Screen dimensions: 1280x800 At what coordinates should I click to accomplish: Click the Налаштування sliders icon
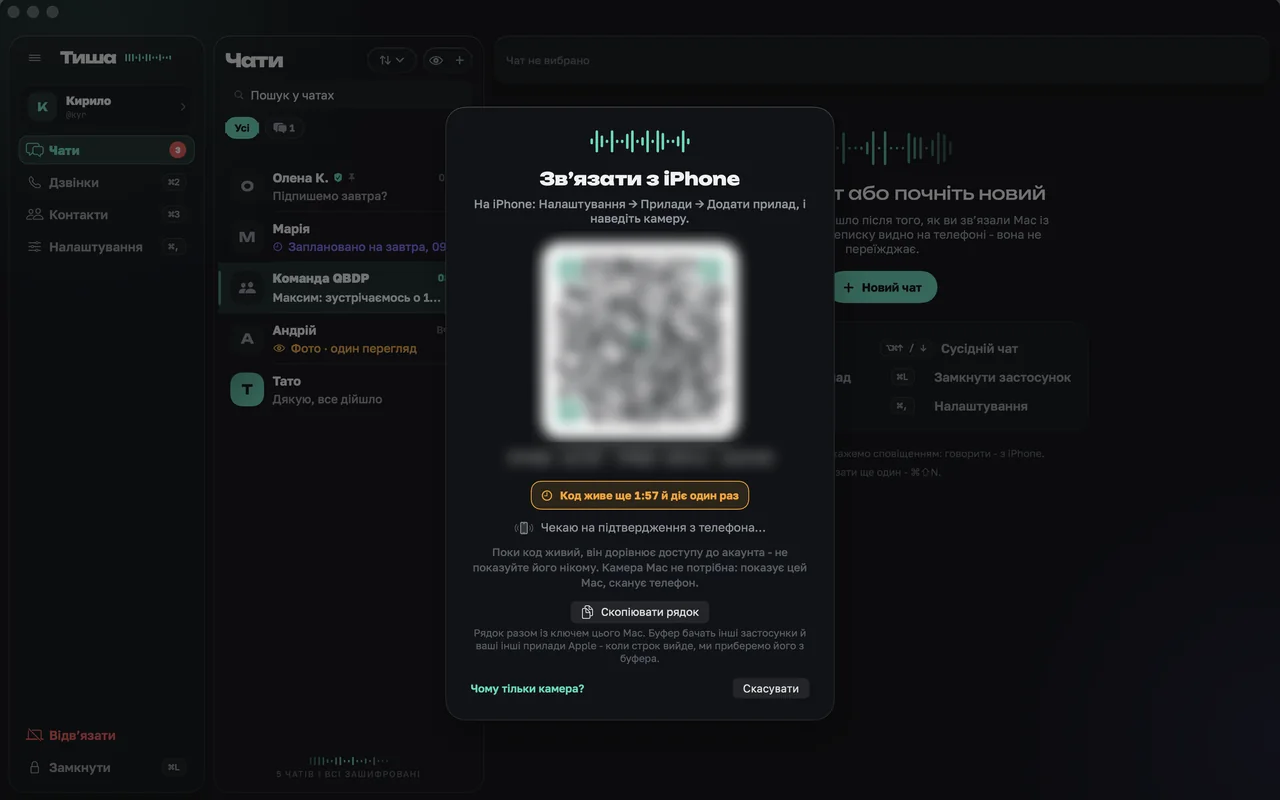[35, 246]
